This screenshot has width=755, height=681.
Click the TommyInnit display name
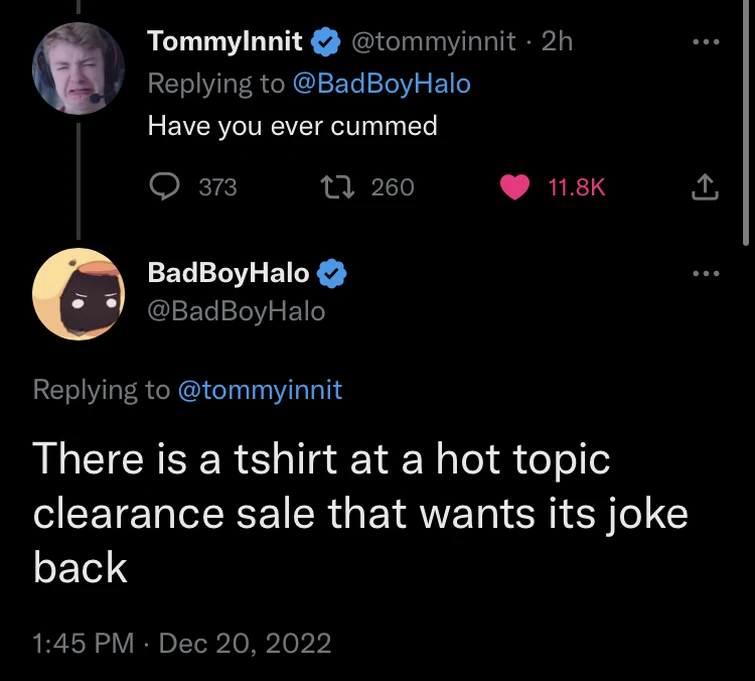point(224,42)
